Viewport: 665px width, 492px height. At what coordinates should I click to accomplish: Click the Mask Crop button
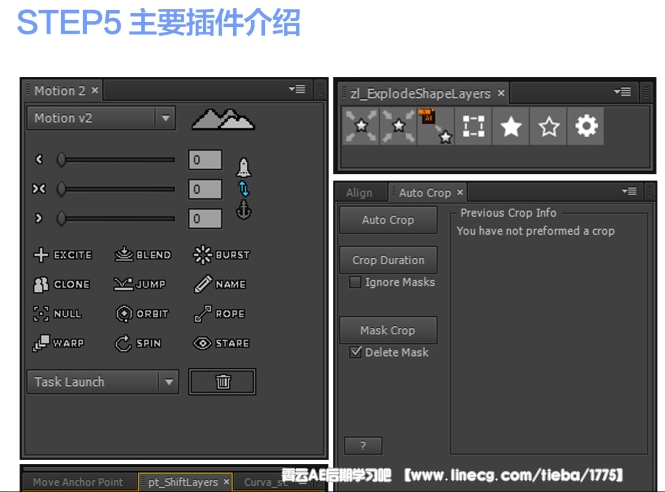tap(388, 330)
